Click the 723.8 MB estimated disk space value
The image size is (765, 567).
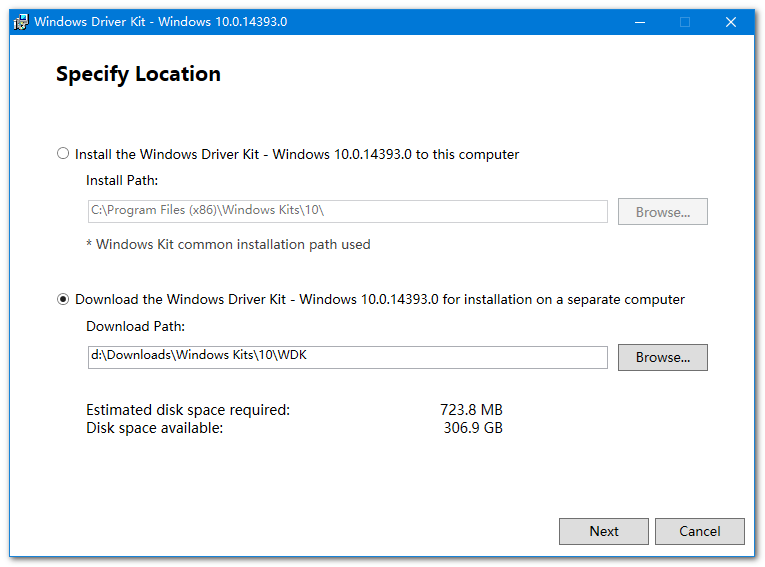[471, 409]
